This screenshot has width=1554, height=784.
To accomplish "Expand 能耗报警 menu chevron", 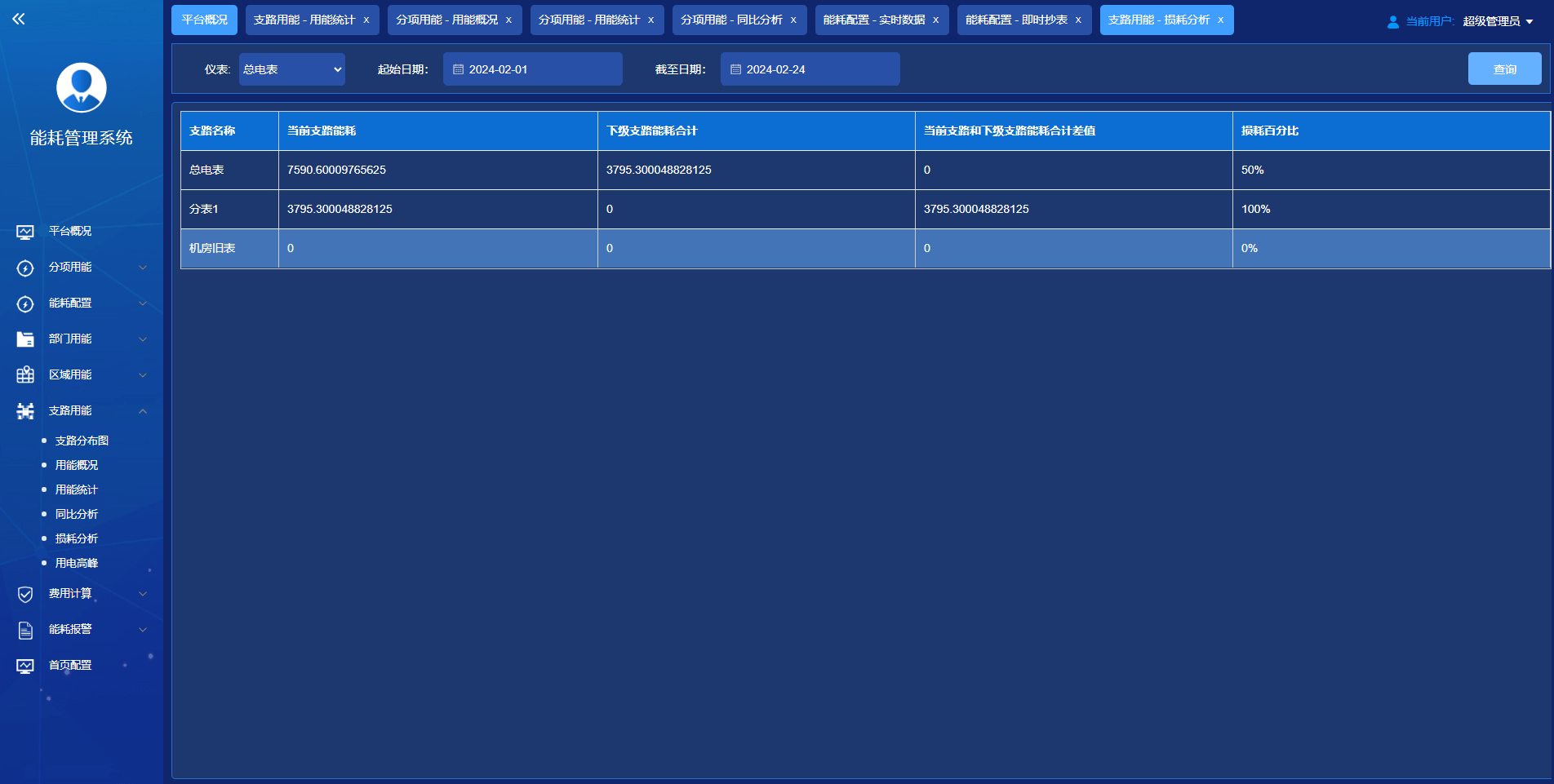I will tap(143, 630).
